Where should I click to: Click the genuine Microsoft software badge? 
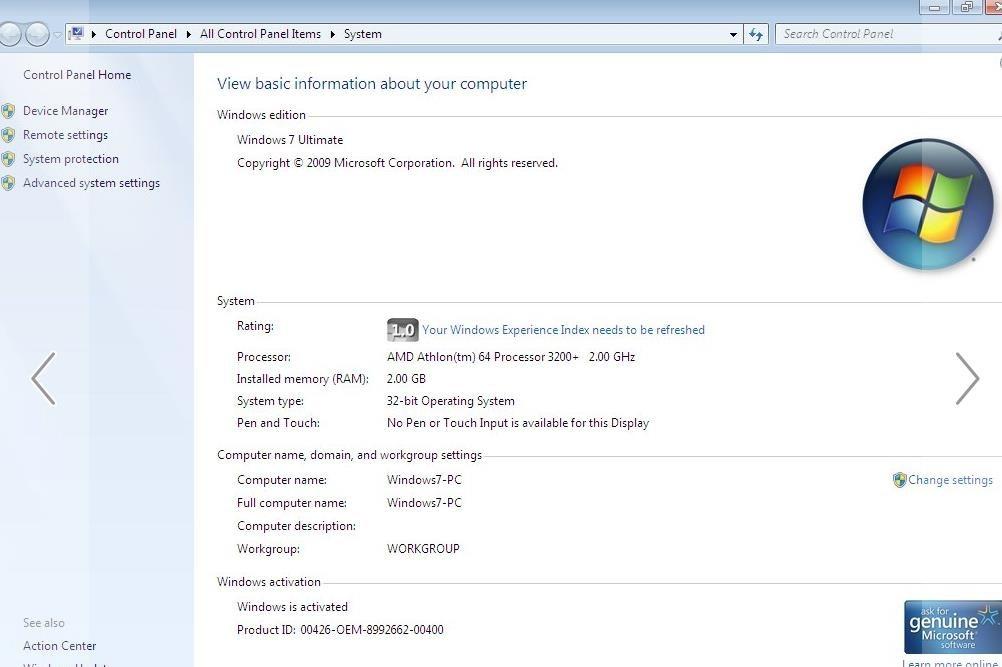click(953, 626)
